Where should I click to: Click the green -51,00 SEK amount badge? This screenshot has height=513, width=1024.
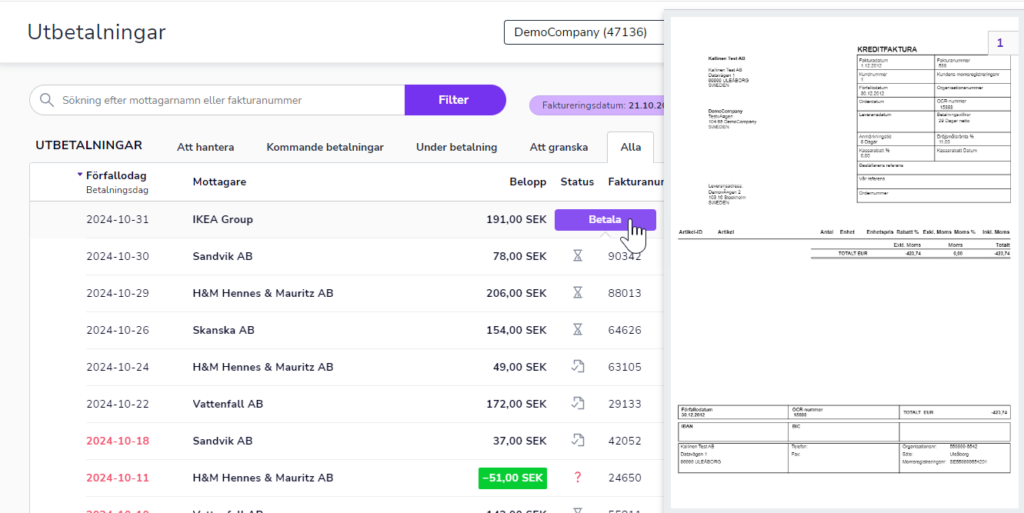[x=513, y=478]
